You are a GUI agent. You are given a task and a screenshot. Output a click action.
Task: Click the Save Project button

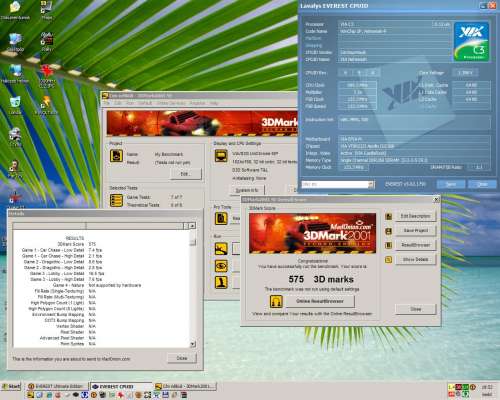click(415, 230)
